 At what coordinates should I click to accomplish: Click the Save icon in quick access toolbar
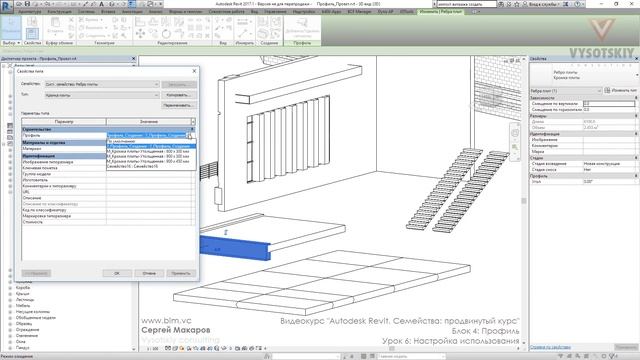[27, 4]
